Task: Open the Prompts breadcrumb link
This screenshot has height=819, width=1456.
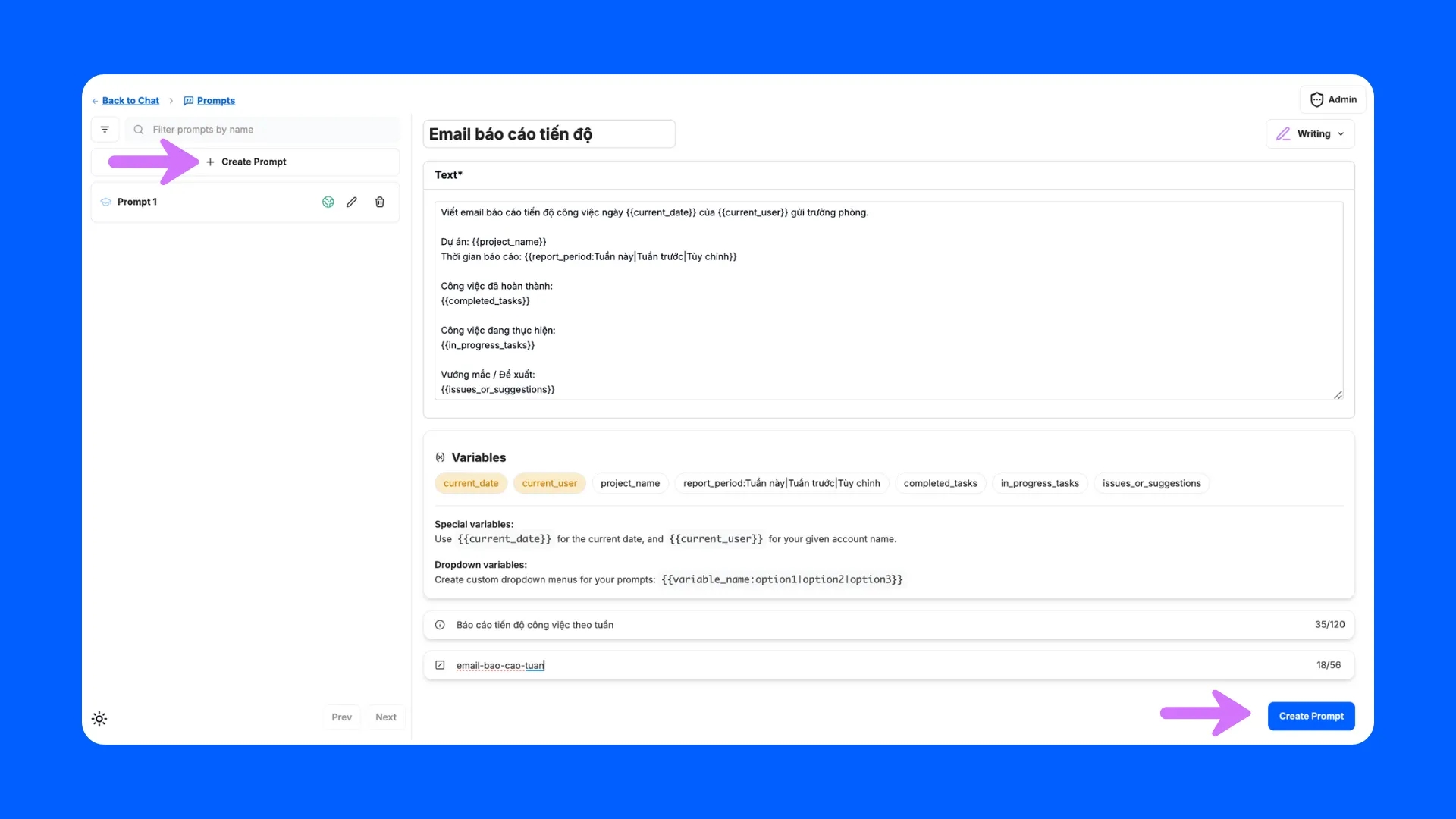Action: 215,101
